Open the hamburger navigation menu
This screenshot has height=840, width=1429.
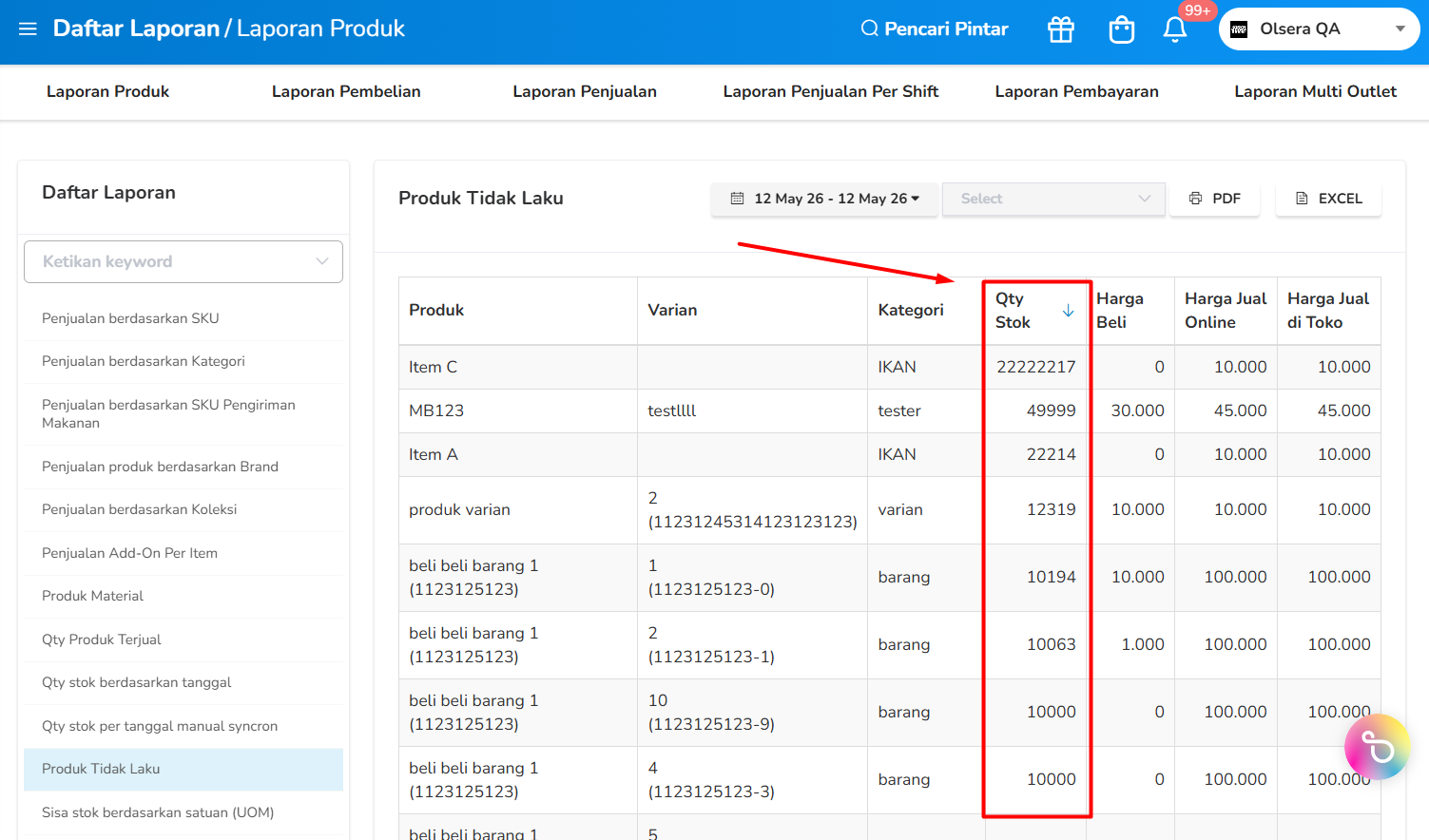(x=28, y=29)
